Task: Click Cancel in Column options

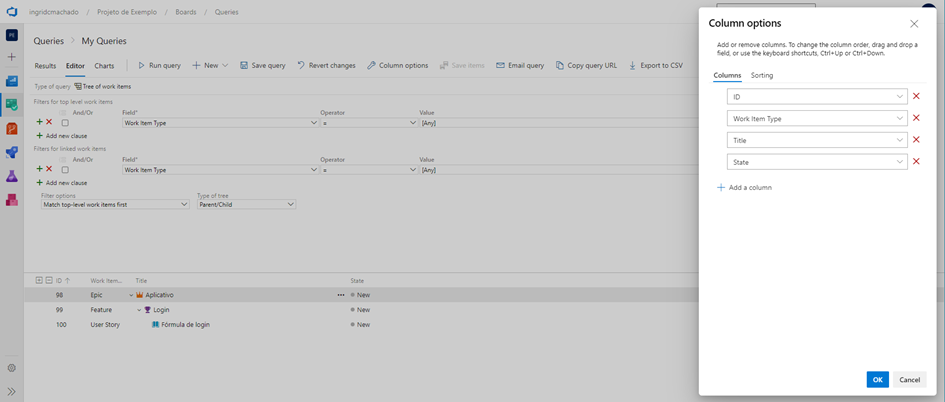Action: pos(909,380)
